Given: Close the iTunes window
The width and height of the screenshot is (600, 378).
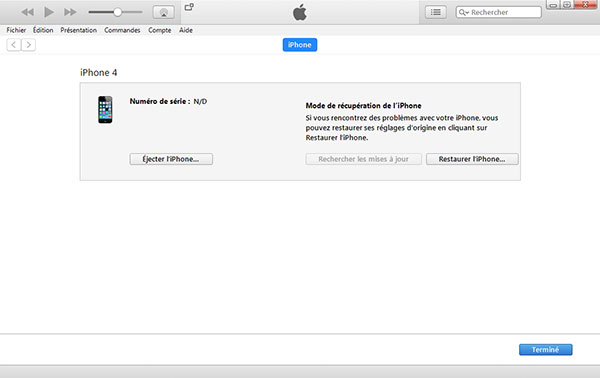Looking at the screenshot, I should [x=585, y=5].
